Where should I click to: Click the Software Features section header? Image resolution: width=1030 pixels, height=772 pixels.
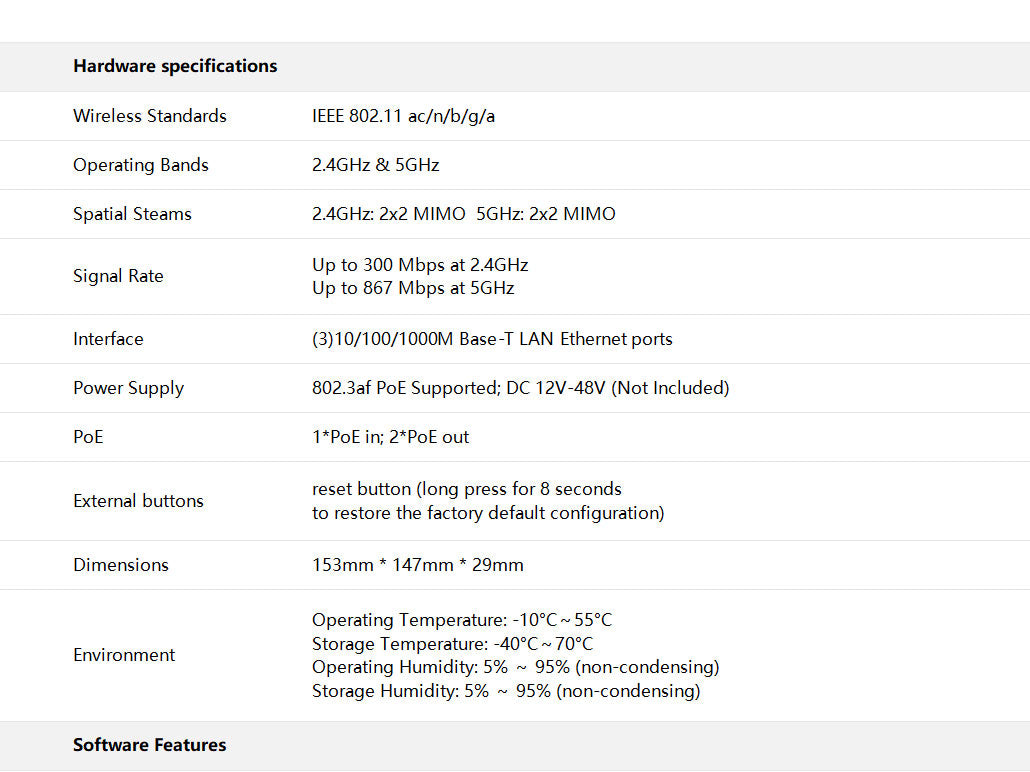[150, 745]
